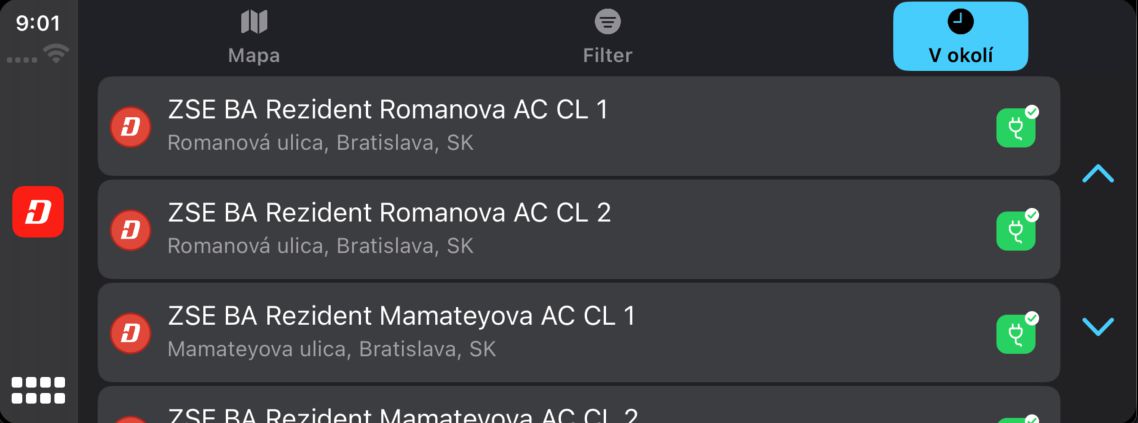Screen dimensions: 1138x423
Task: Click red provider logo beside Mamateyova CL 1
Action: pos(130,333)
